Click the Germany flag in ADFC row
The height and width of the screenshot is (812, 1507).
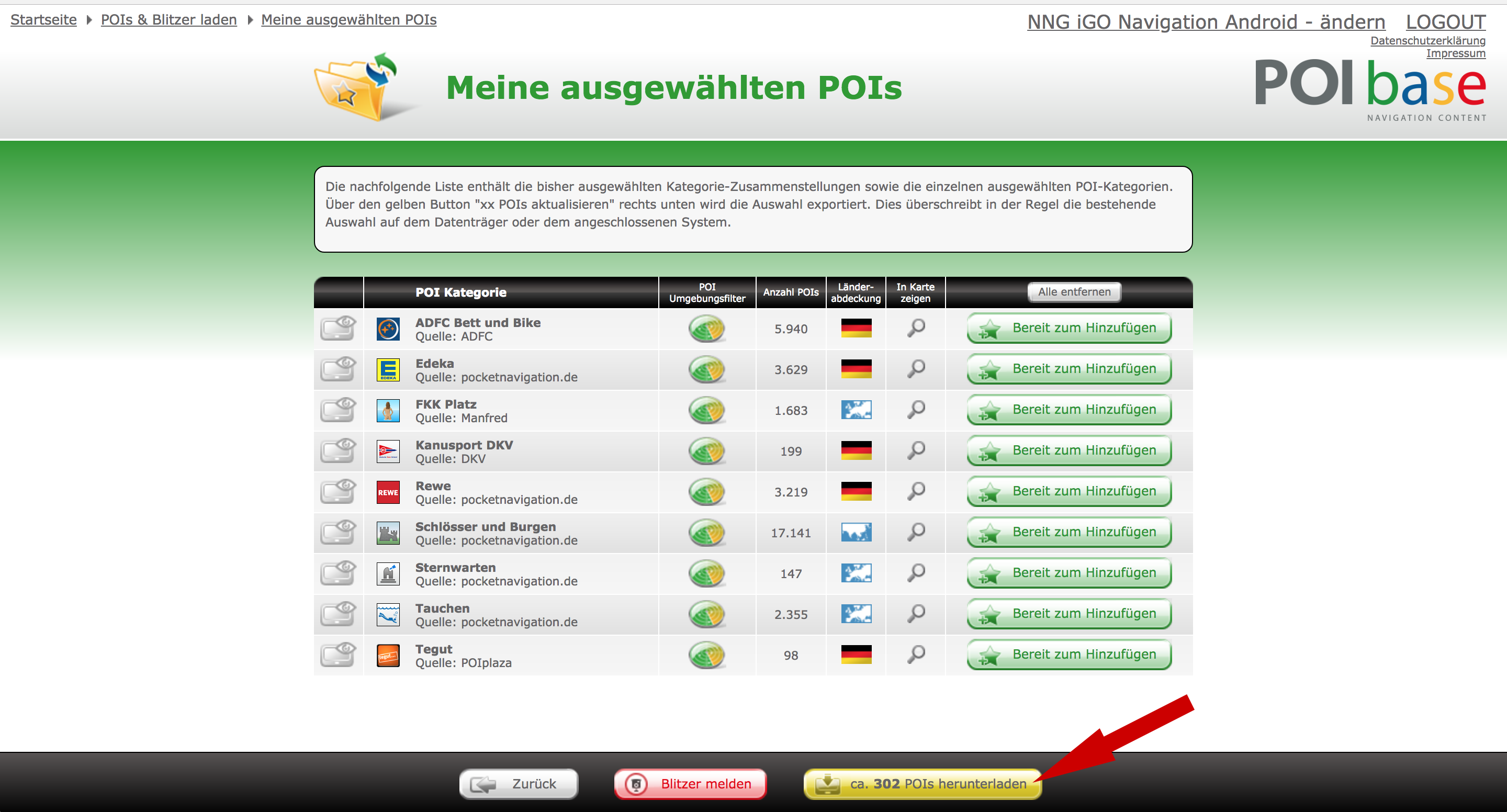856,328
